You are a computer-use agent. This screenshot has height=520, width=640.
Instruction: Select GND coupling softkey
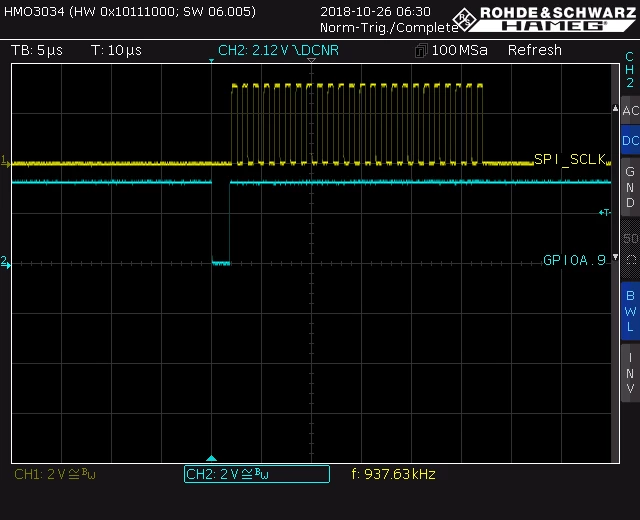point(630,187)
